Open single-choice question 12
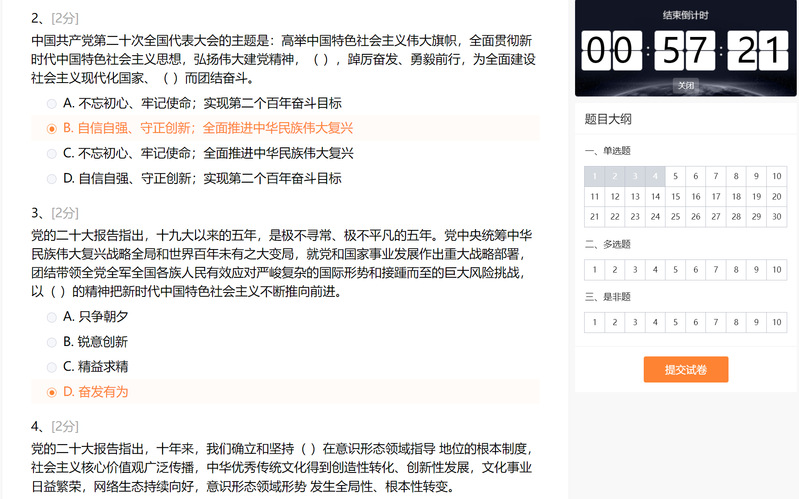The image size is (799, 499). tap(615, 197)
